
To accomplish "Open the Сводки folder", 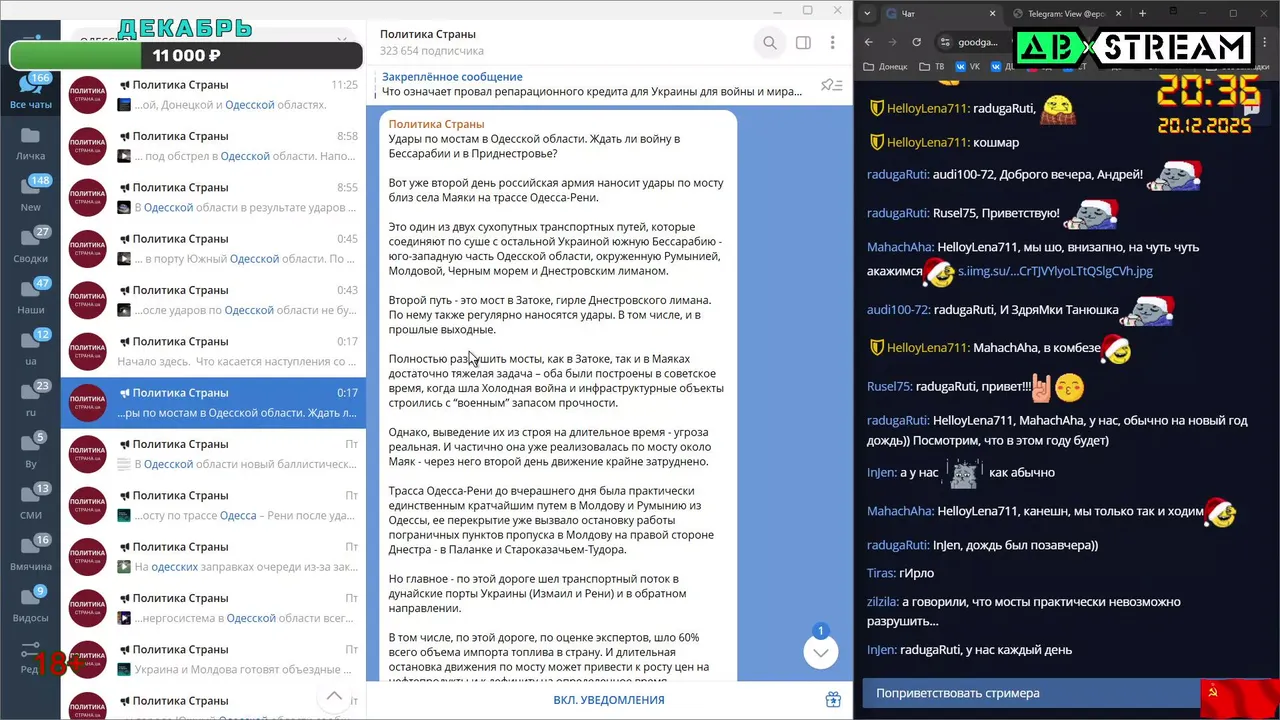I will tap(31, 246).
